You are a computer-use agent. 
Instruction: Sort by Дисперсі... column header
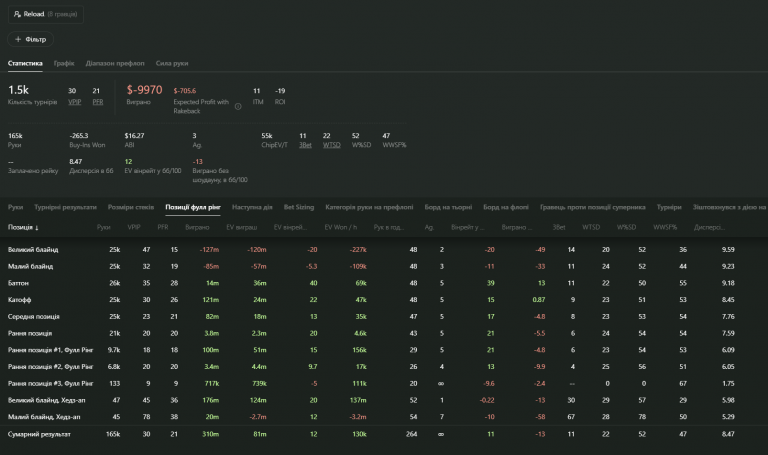(x=709, y=227)
